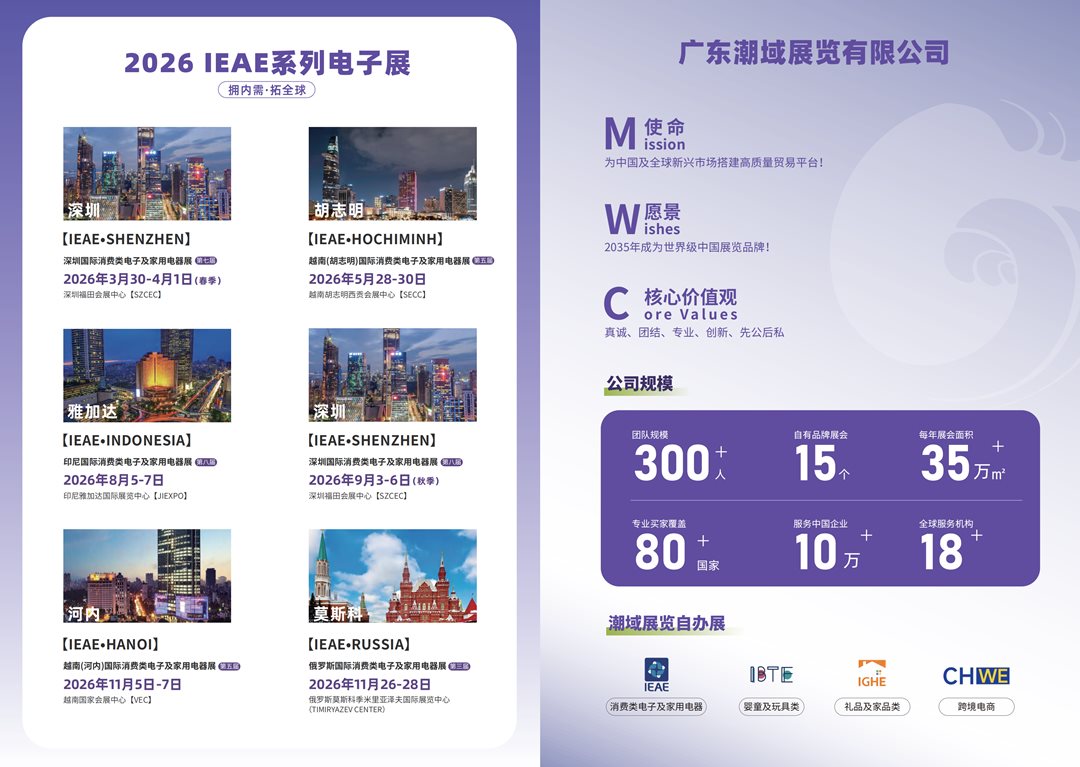Click the 35万㎡ 每年展会面积 statistic
Image resolution: width=1080 pixels, height=767 pixels.
(x=963, y=456)
